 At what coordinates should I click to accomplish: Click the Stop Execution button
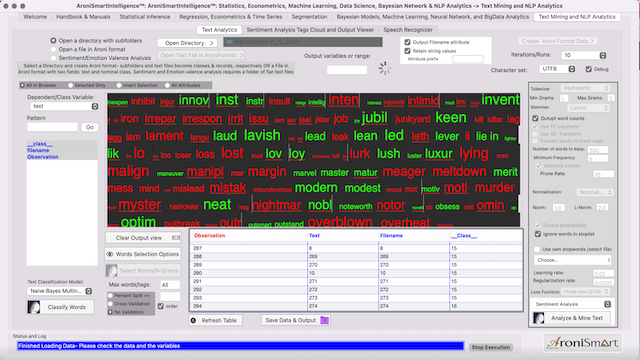pos(491,347)
